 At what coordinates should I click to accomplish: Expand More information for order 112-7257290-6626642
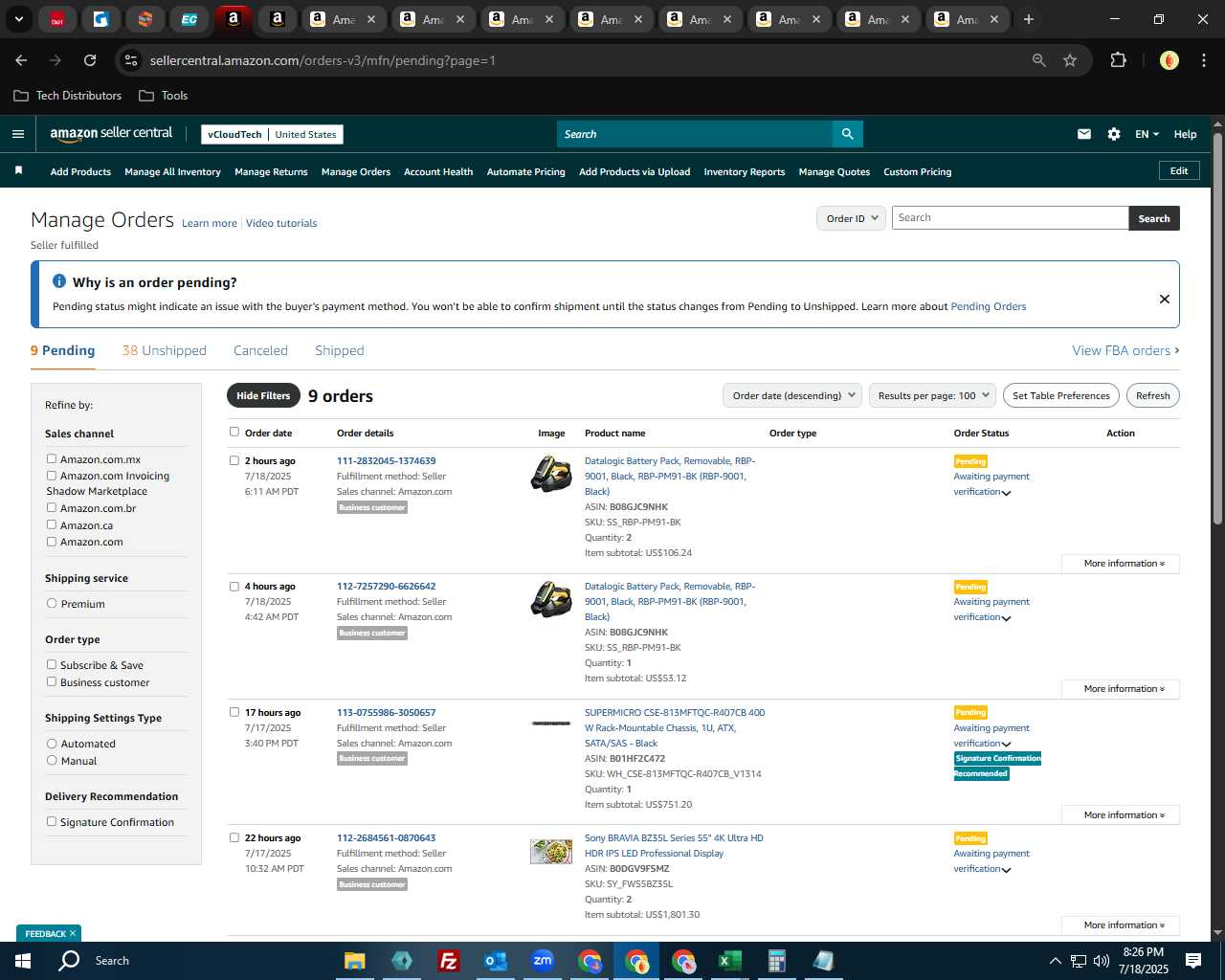[1121, 689]
